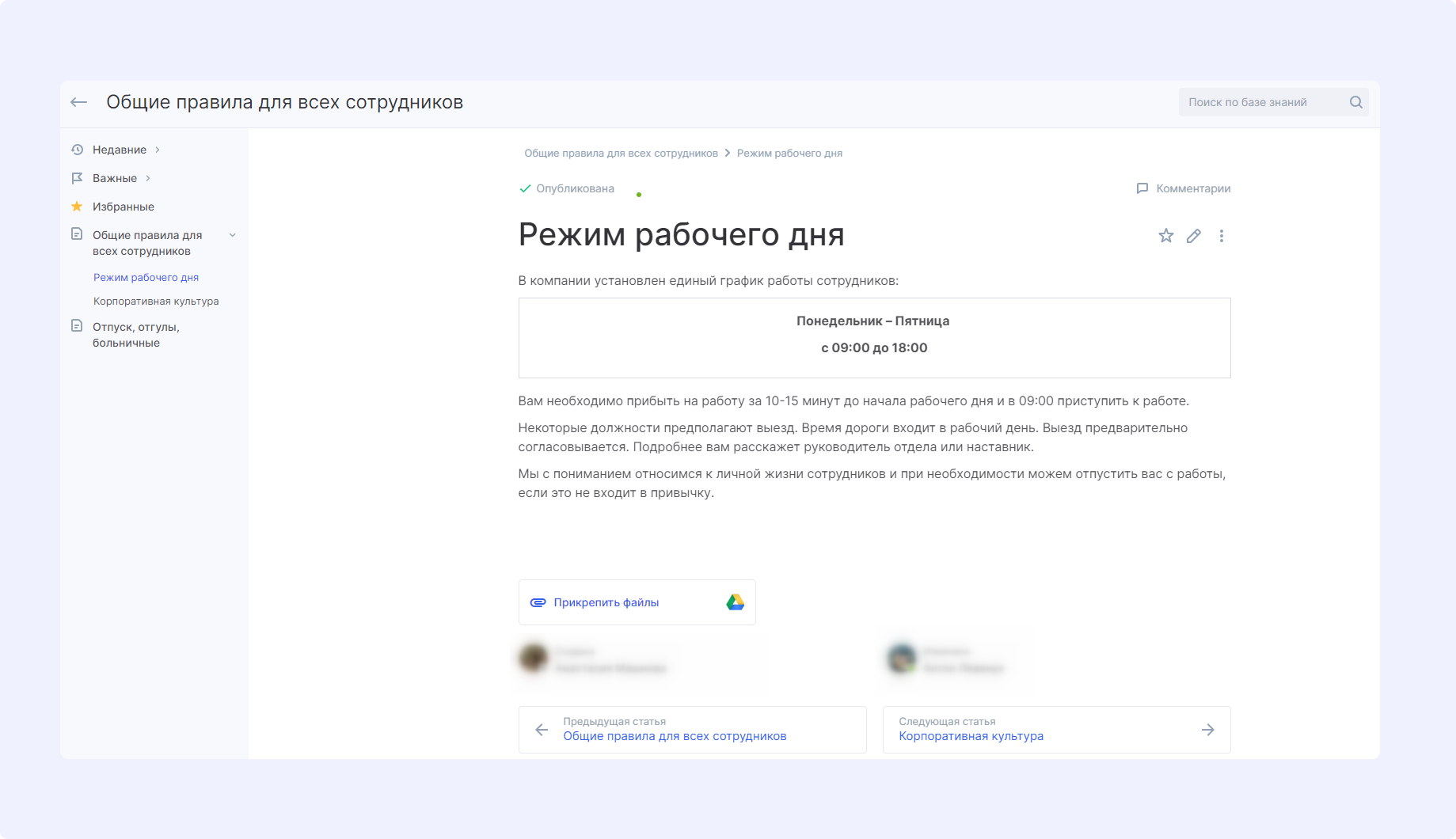
Task: Attach from Google Drive icon
Action: point(735,602)
